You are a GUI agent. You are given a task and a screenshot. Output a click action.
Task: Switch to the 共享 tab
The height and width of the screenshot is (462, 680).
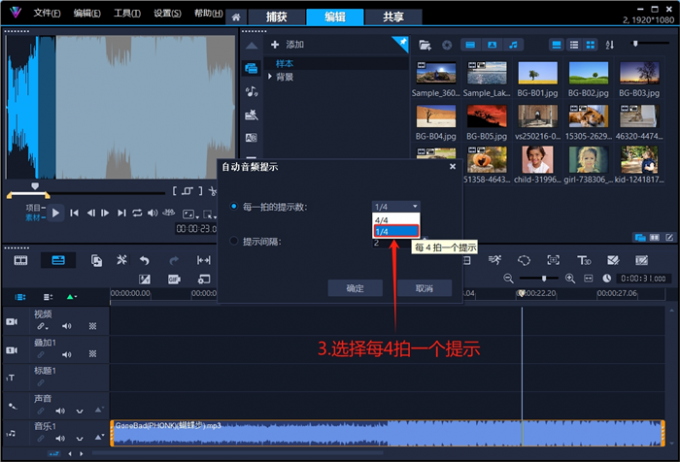393,17
